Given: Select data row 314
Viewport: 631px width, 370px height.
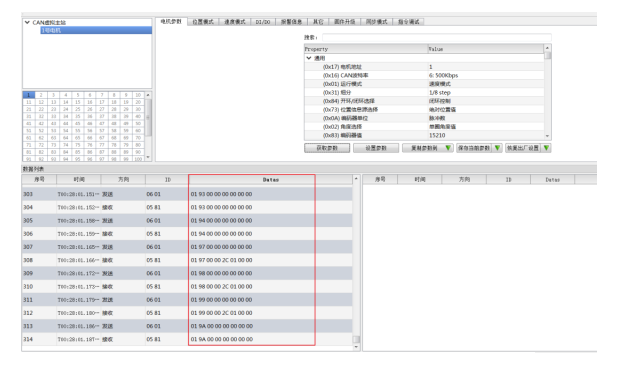Looking at the screenshot, I should 187,339.
